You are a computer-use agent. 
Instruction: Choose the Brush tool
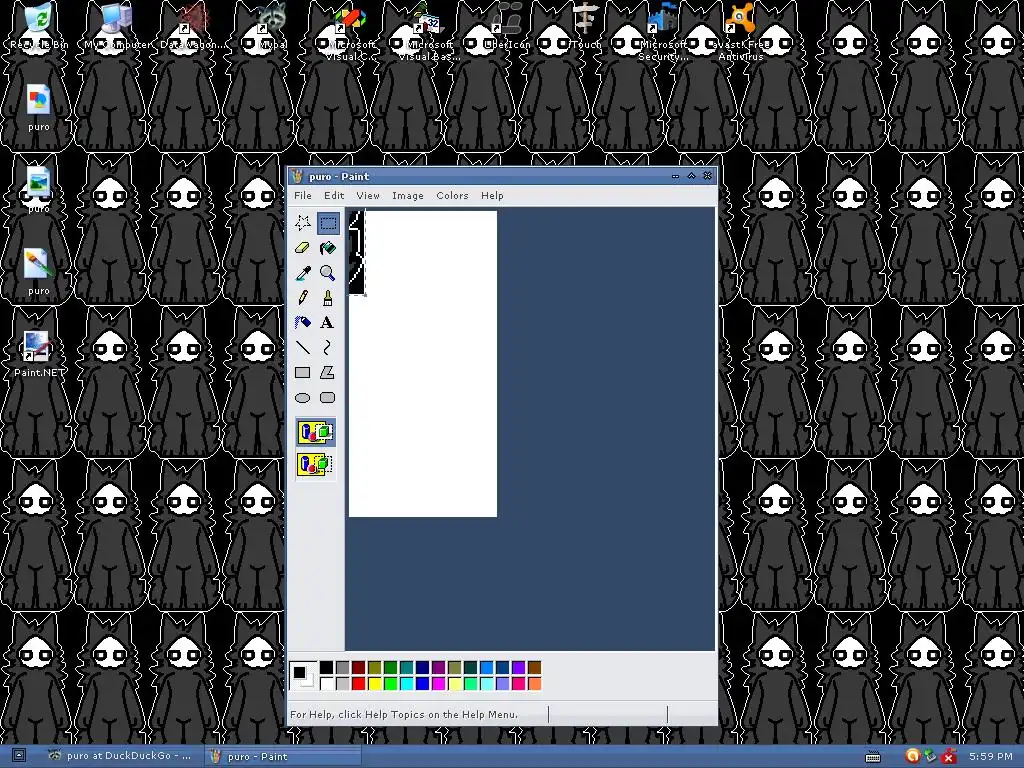[328, 298]
